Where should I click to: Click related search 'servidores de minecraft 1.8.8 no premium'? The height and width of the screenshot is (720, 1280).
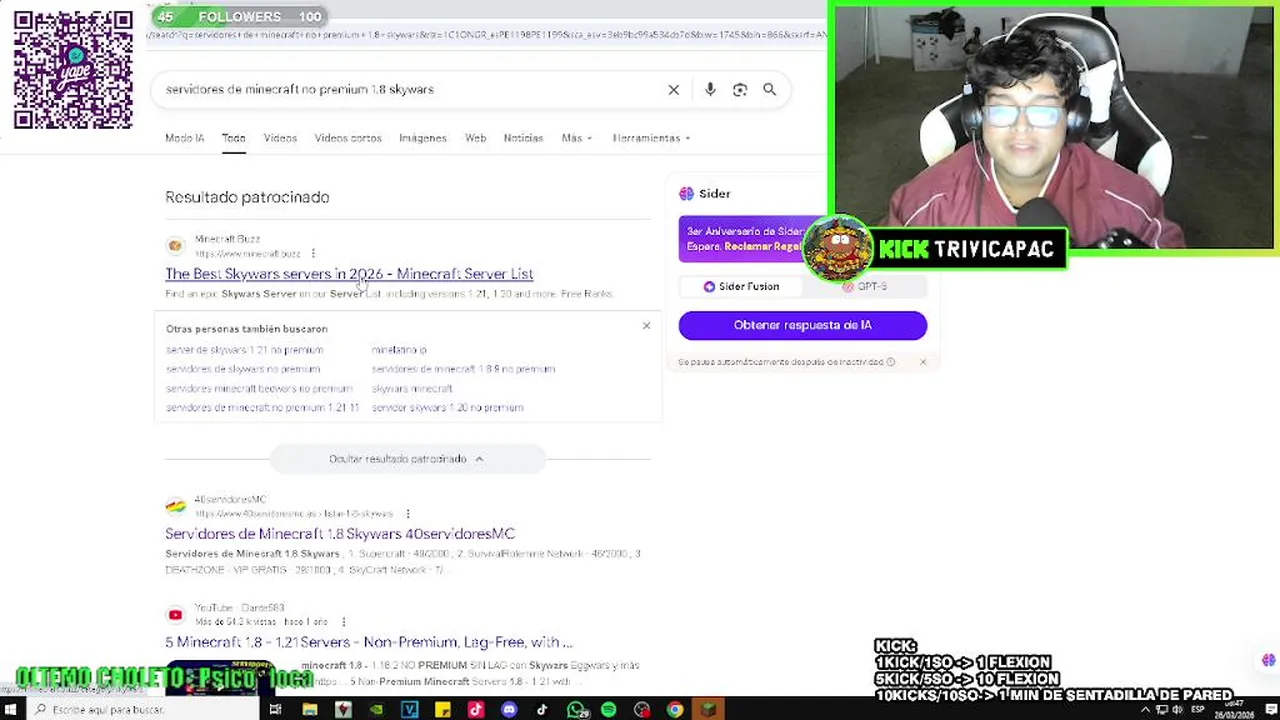tap(463, 369)
